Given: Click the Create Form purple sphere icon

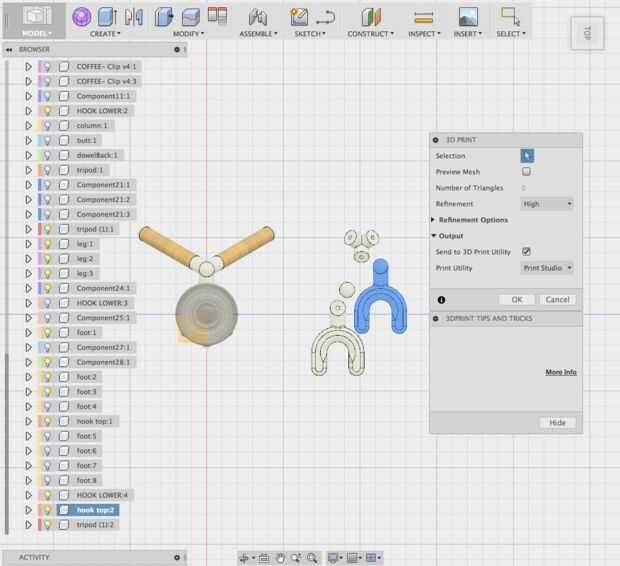Looking at the screenshot, I should pos(82,17).
